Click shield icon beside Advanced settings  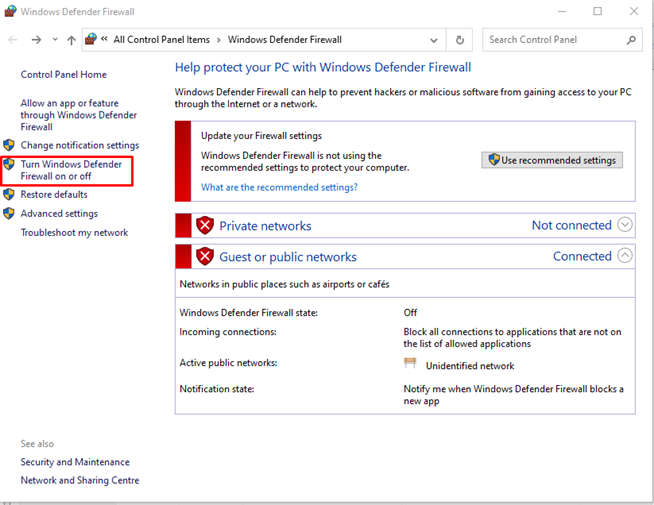(9, 214)
